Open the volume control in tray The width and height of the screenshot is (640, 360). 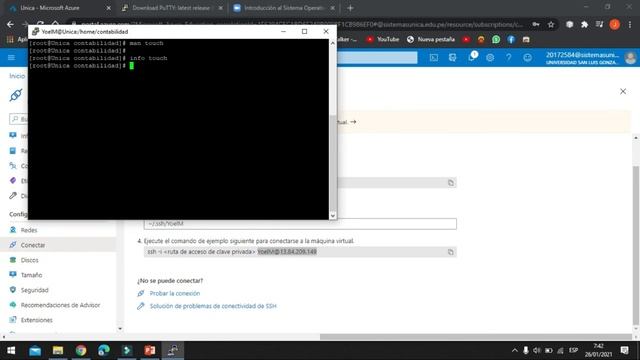(x=537, y=351)
